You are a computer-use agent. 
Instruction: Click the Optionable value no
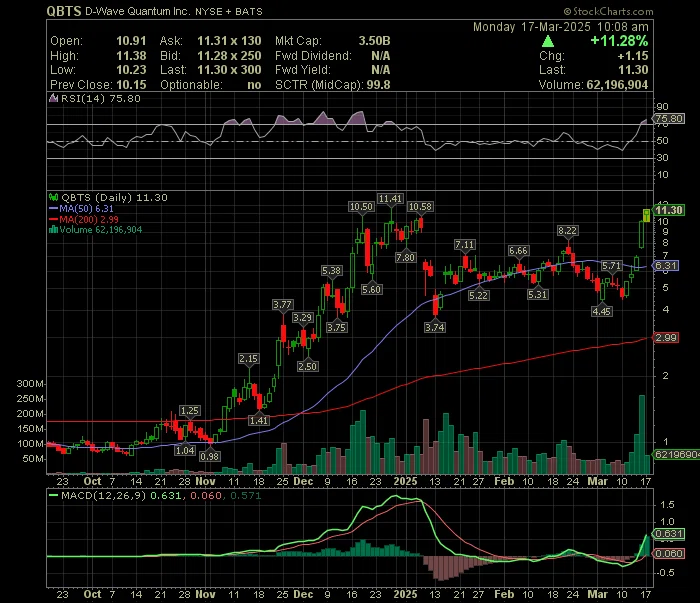point(254,85)
